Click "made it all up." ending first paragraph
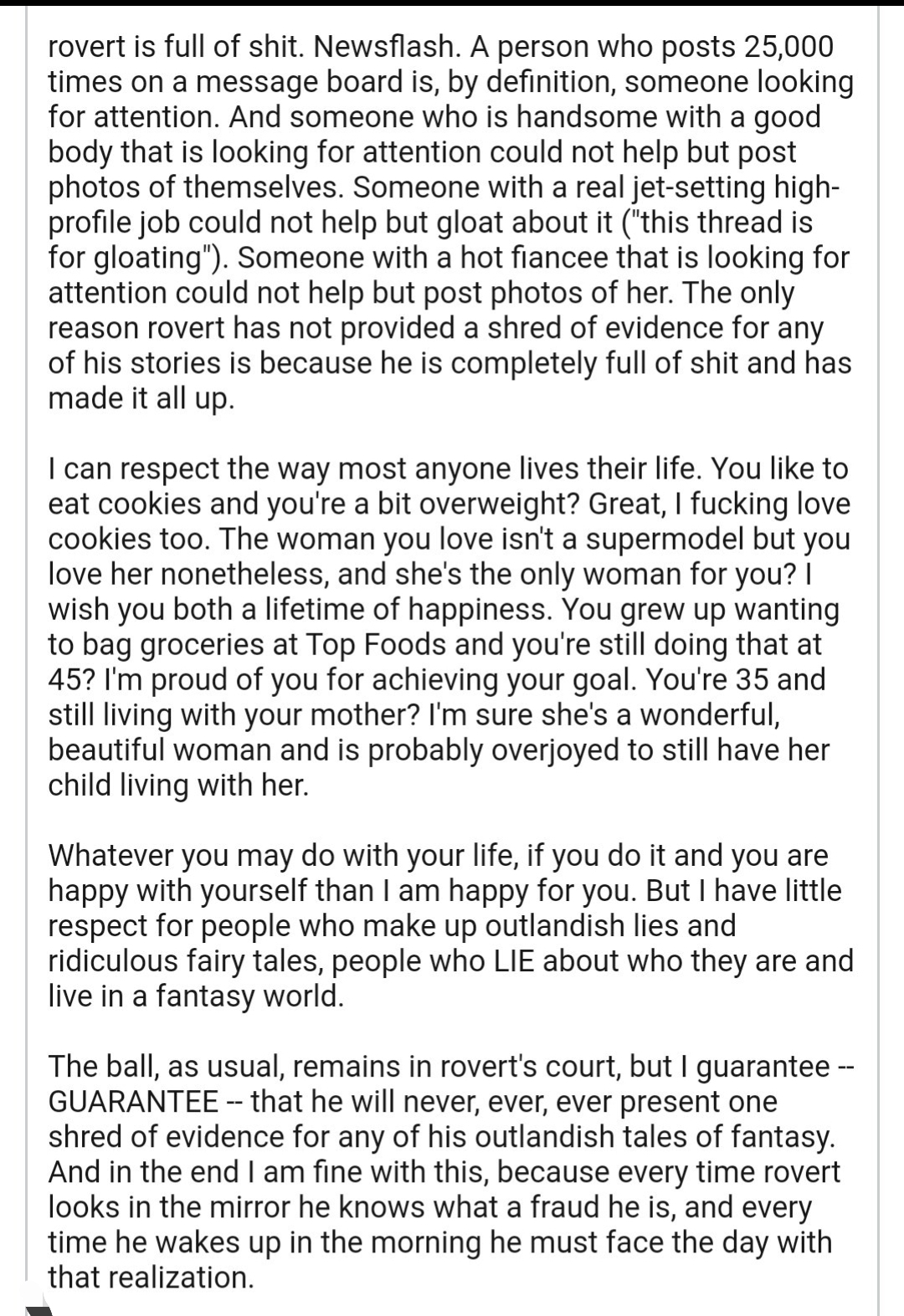 pyautogui.click(x=141, y=399)
